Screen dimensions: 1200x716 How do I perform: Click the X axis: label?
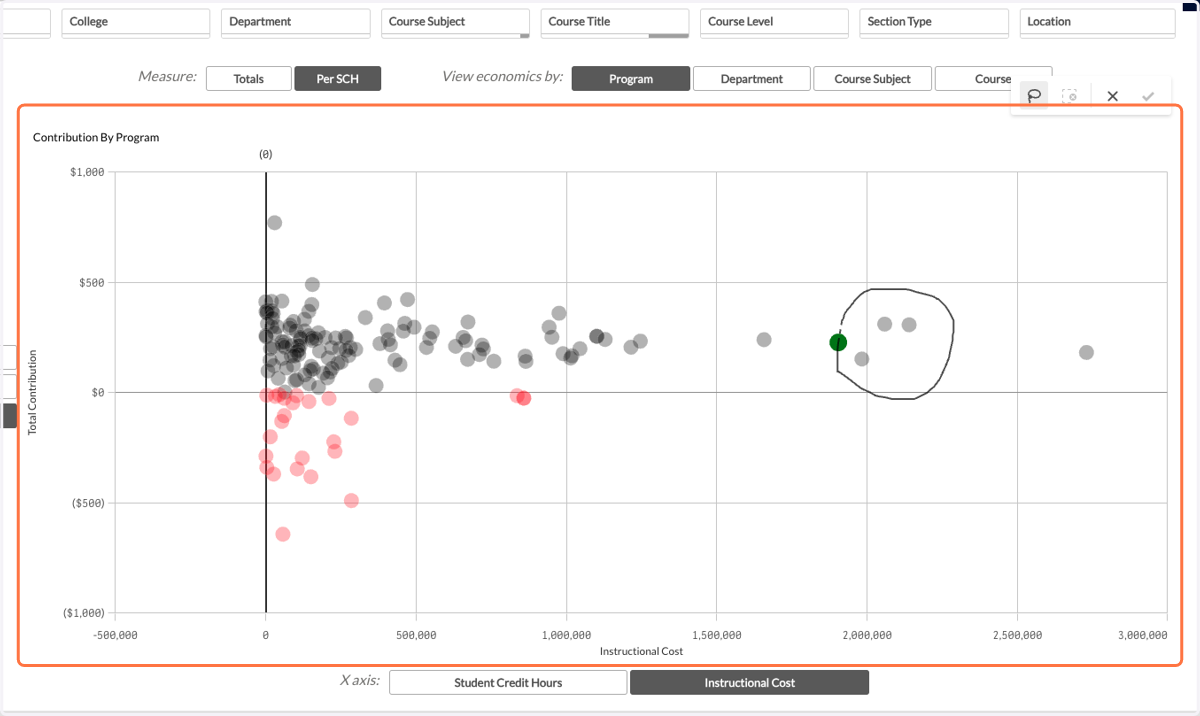coord(360,681)
